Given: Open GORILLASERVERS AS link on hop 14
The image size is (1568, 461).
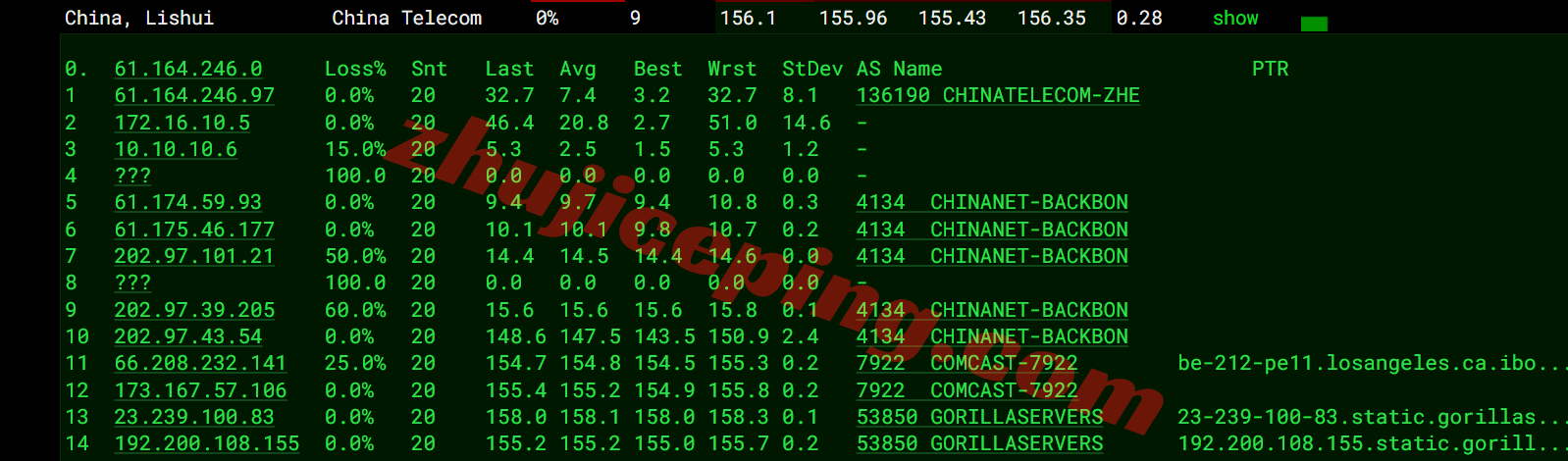Looking at the screenshot, I should [980, 443].
